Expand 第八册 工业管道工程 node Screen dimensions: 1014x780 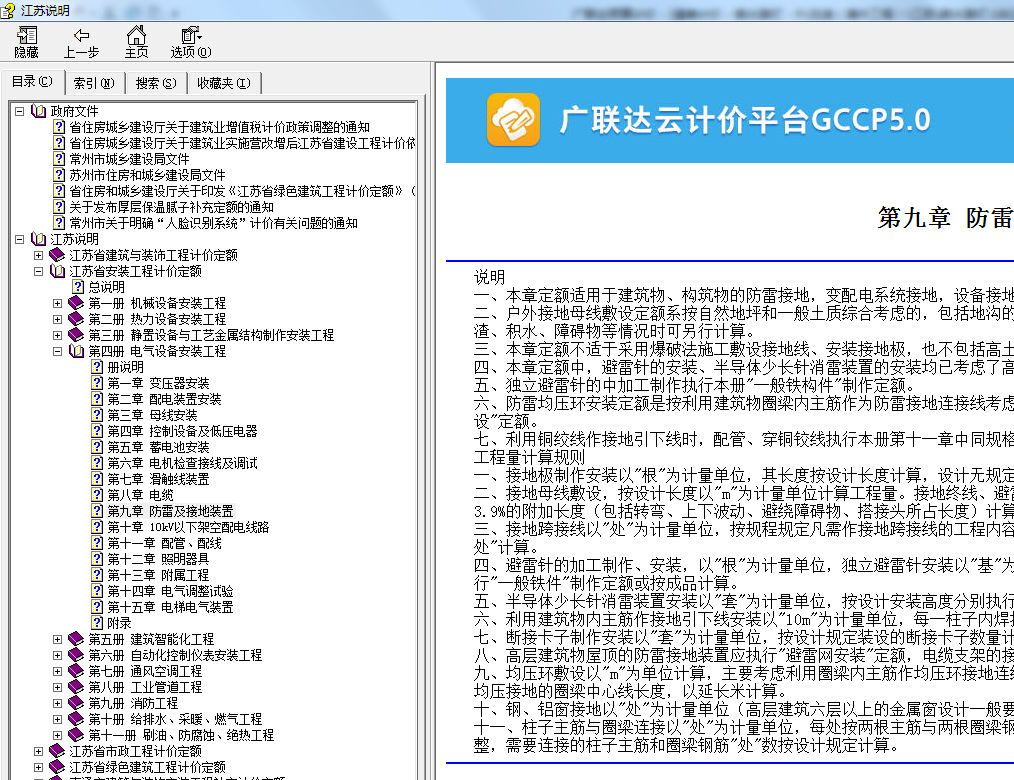pos(57,688)
